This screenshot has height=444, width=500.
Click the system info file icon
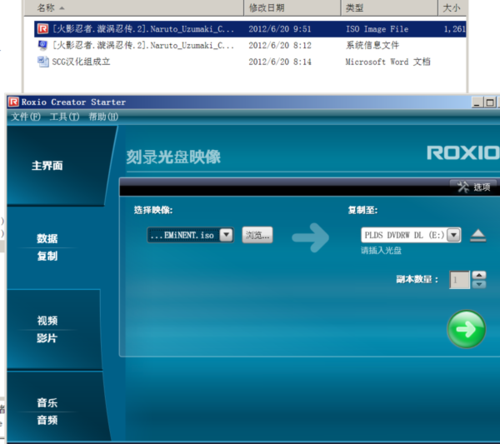pyautogui.click(x=43, y=45)
